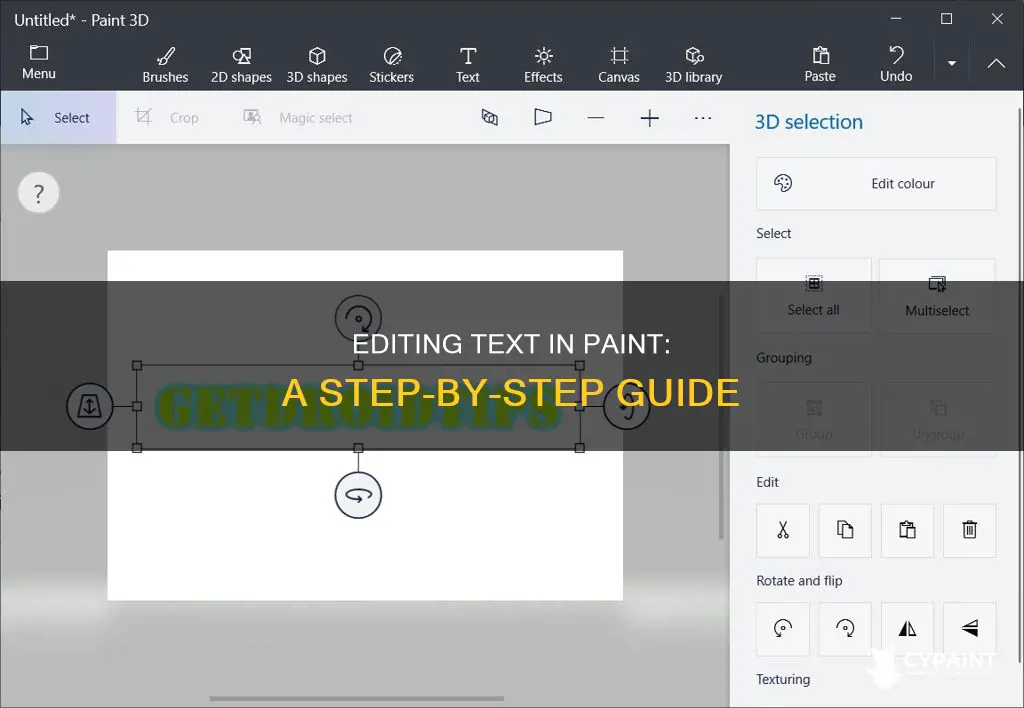Copy selection with the copy icon
1024x708 pixels.
pyautogui.click(x=845, y=530)
